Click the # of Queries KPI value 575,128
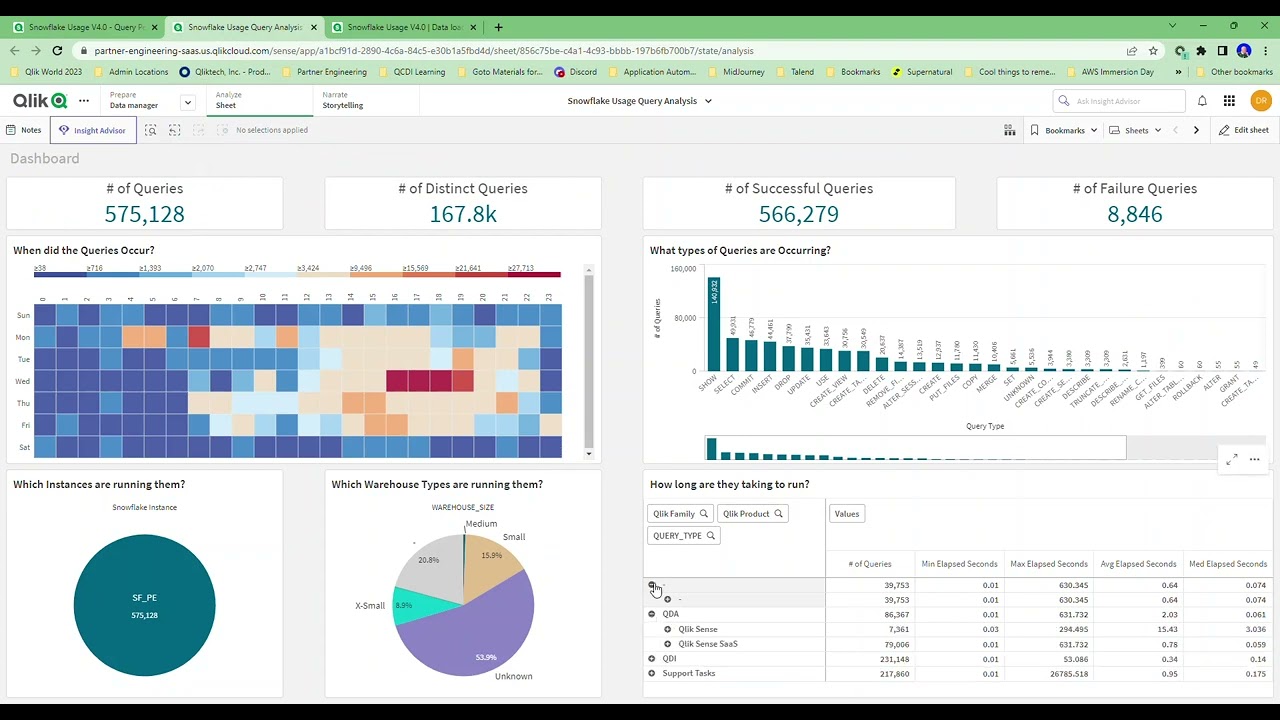Viewport: 1280px width, 720px height. [144, 214]
